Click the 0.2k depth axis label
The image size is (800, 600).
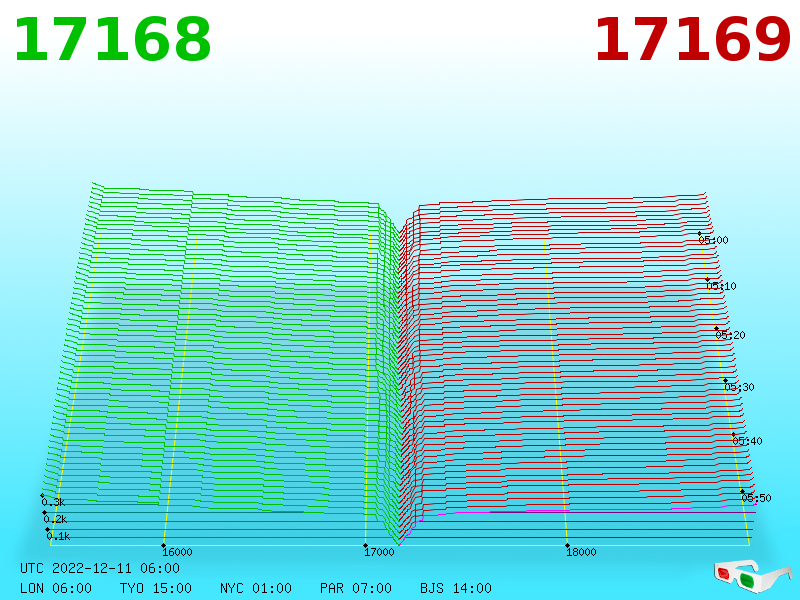pyautogui.click(x=55, y=519)
